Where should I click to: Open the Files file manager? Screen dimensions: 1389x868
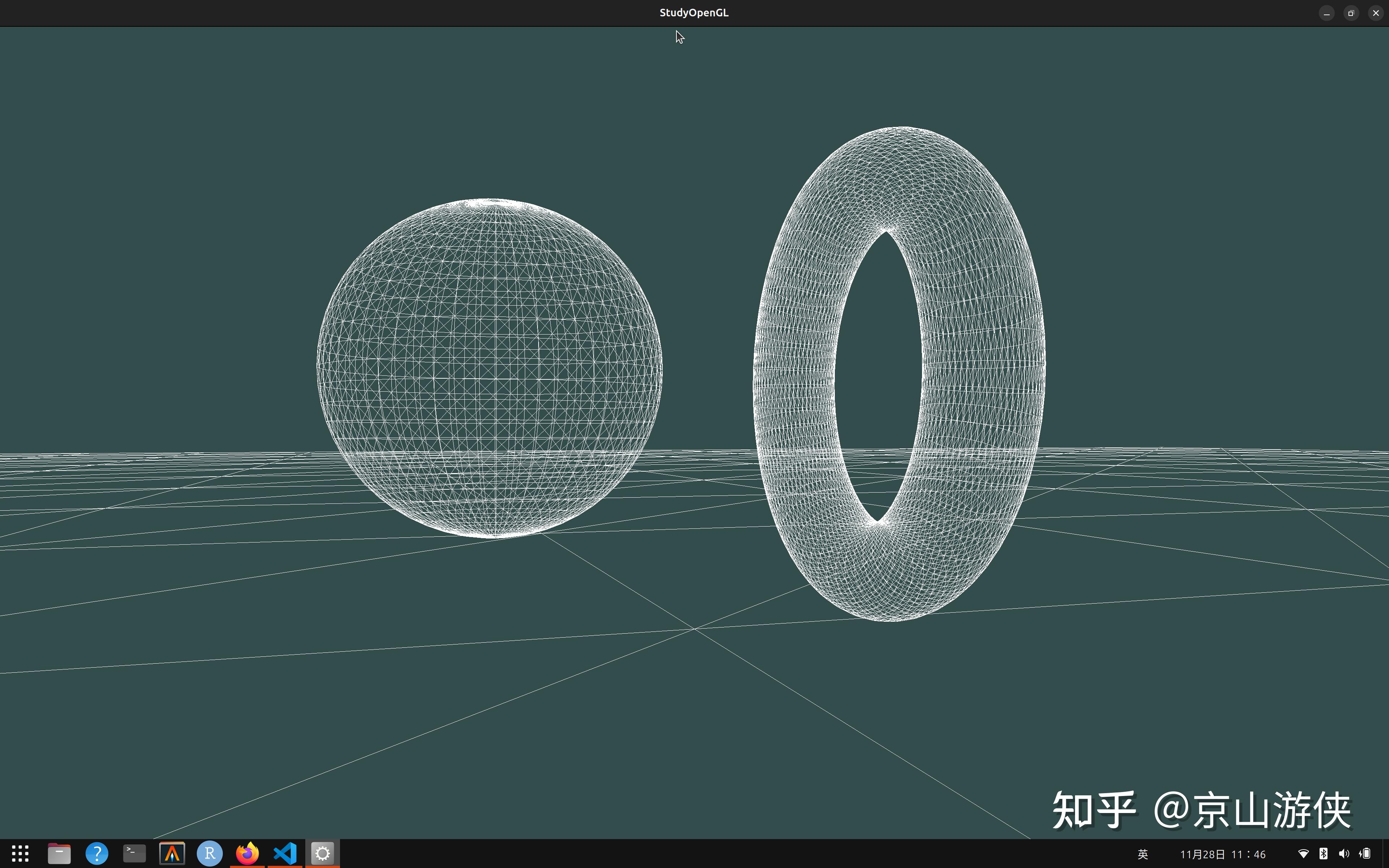(x=59, y=854)
